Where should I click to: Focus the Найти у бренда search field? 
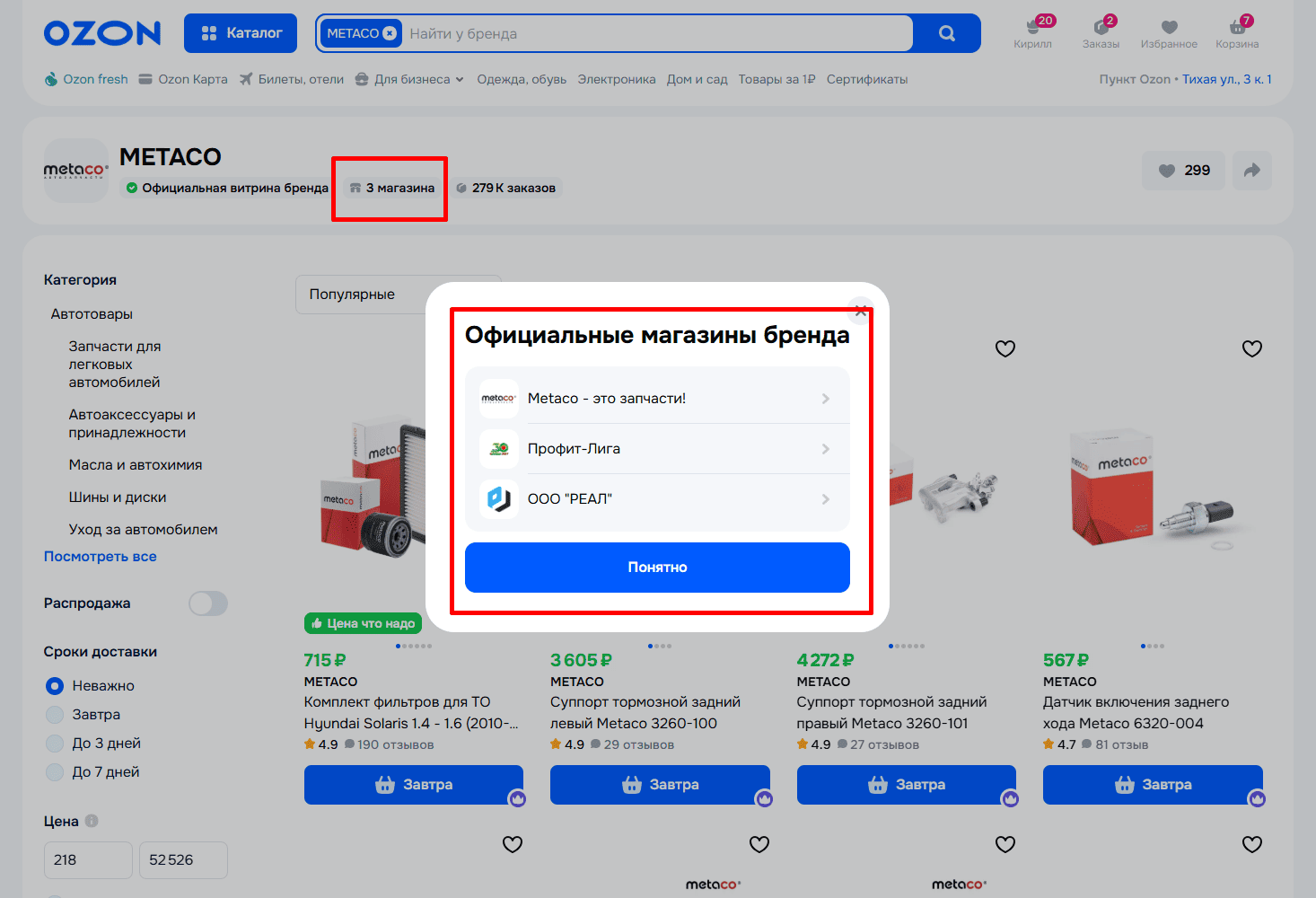tap(655, 33)
